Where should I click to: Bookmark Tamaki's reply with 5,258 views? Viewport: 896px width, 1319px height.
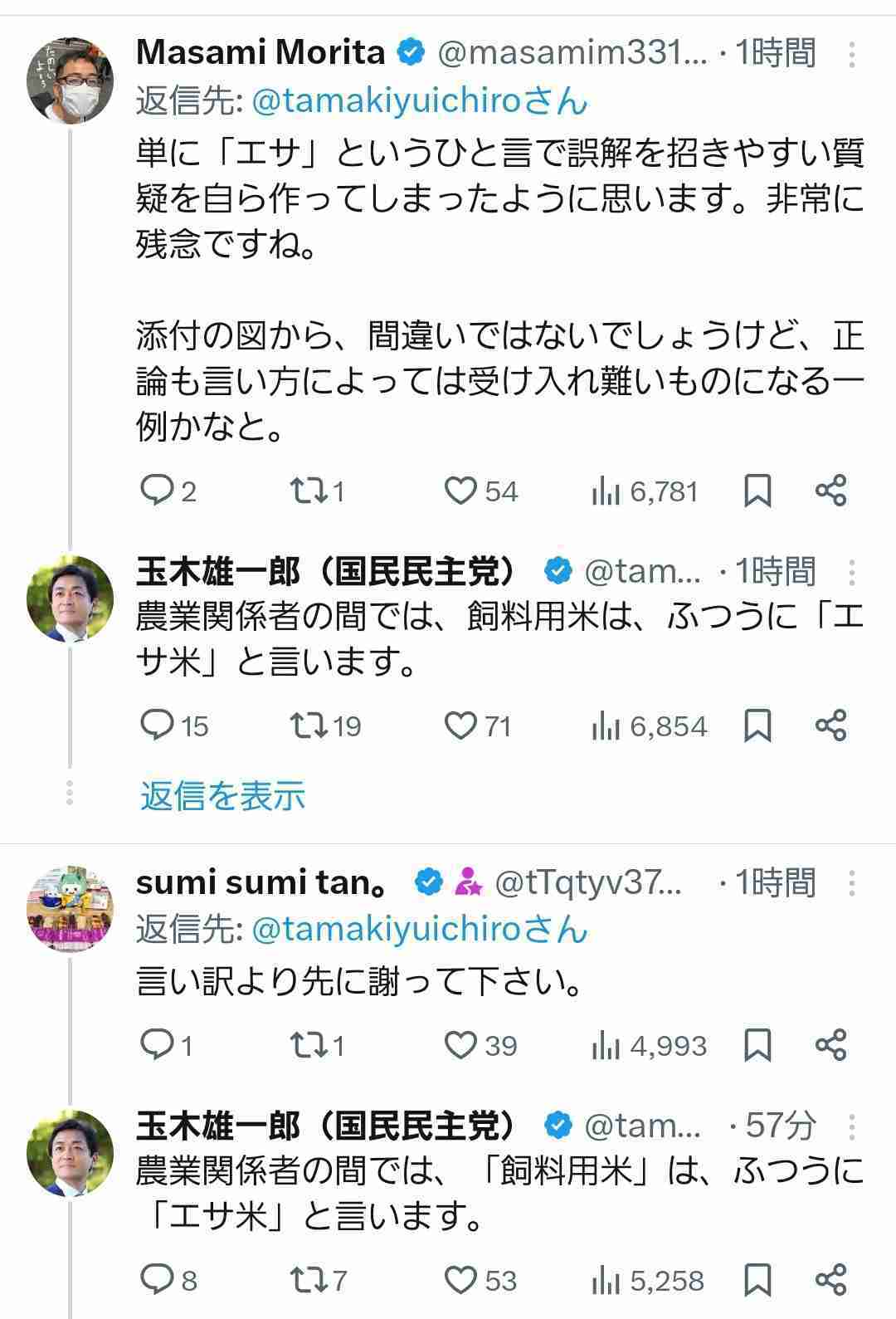click(x=757, y=1279)
